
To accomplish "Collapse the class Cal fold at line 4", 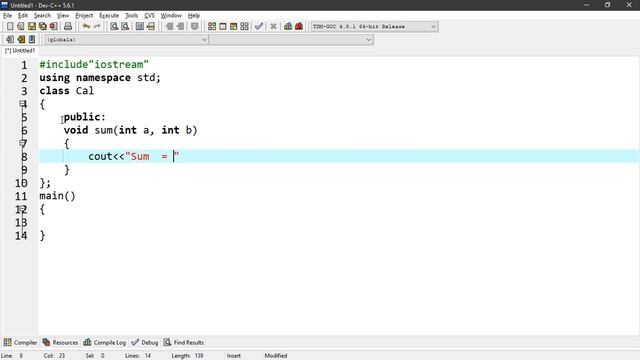I will click(x=22, y=104).
